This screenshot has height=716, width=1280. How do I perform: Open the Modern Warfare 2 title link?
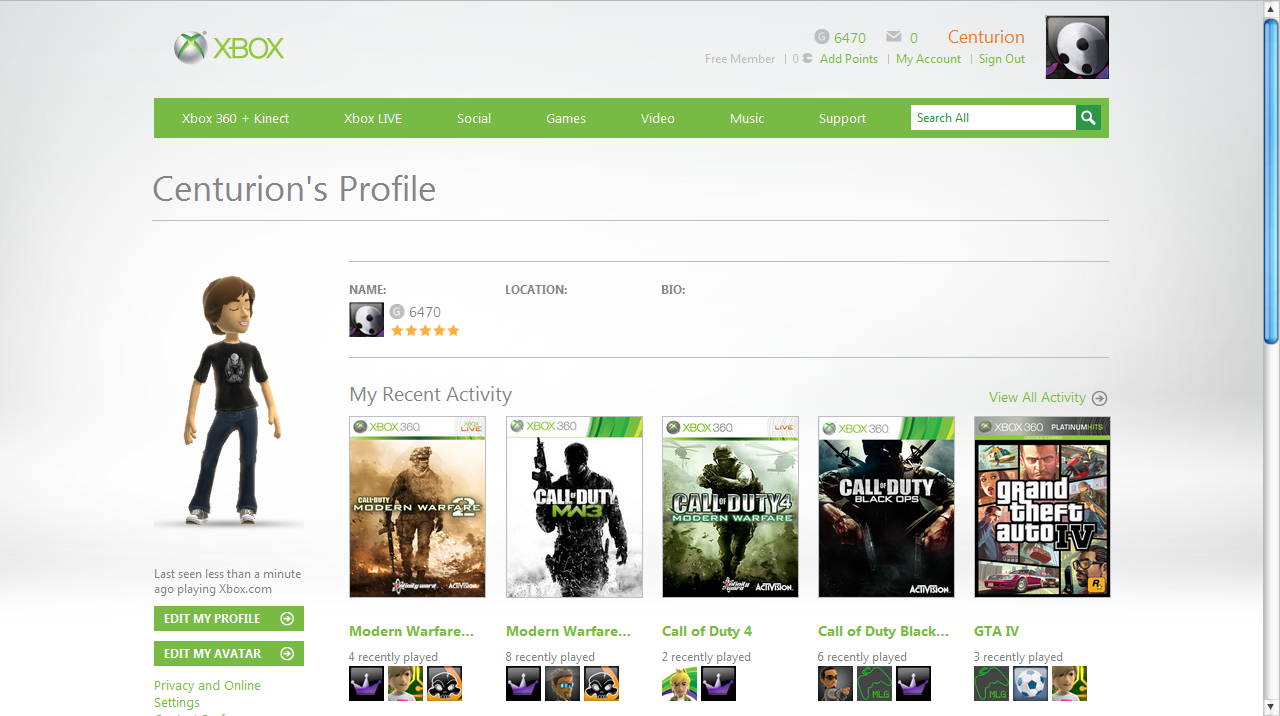coord(411,631)
